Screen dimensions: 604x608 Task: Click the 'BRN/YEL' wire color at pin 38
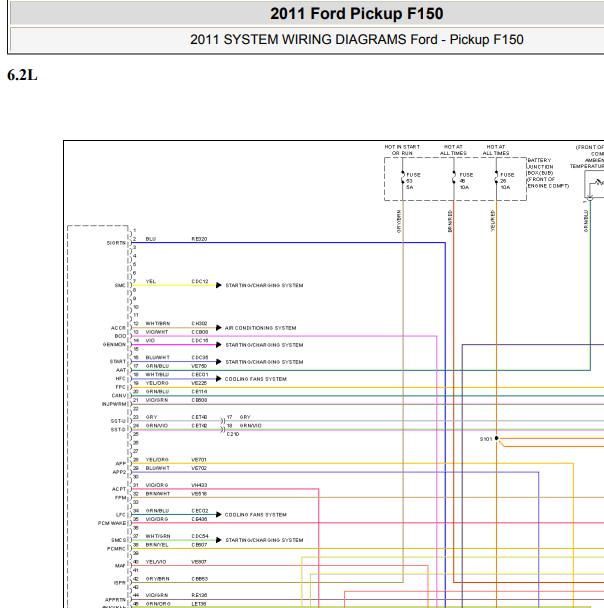click(x=157, y=545)
